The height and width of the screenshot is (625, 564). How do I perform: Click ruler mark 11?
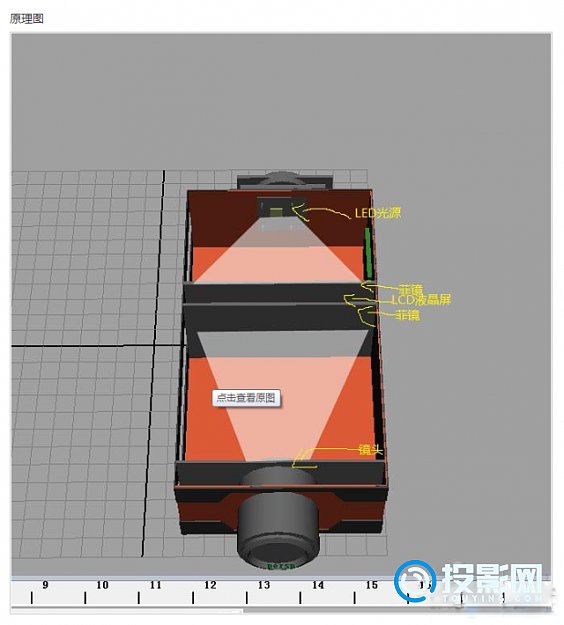tap(155, 585)
